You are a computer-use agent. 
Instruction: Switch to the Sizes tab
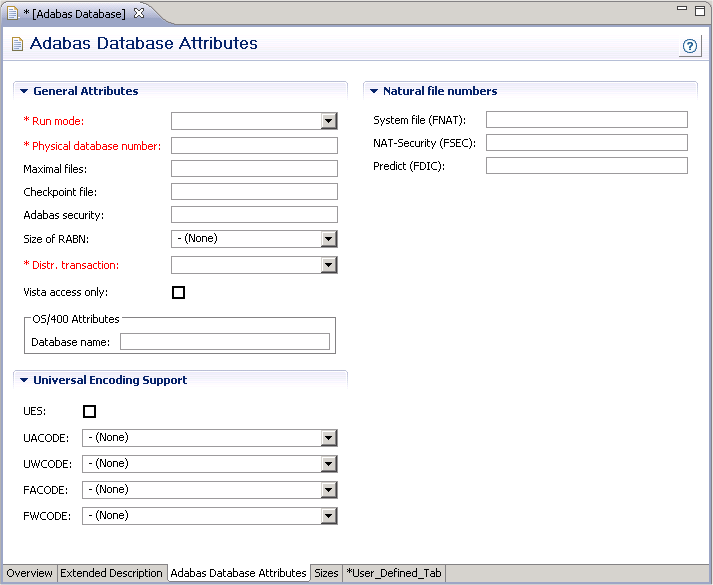(x=326, y=573)
